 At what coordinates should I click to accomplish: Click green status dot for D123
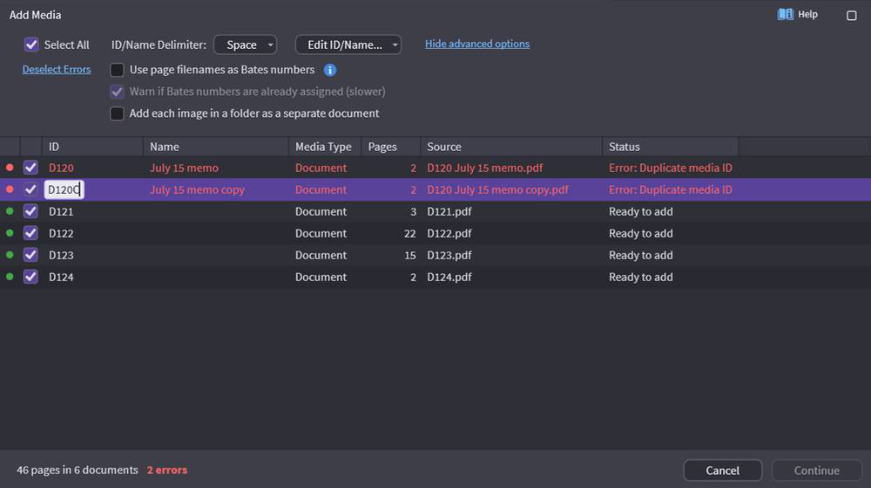9,255
